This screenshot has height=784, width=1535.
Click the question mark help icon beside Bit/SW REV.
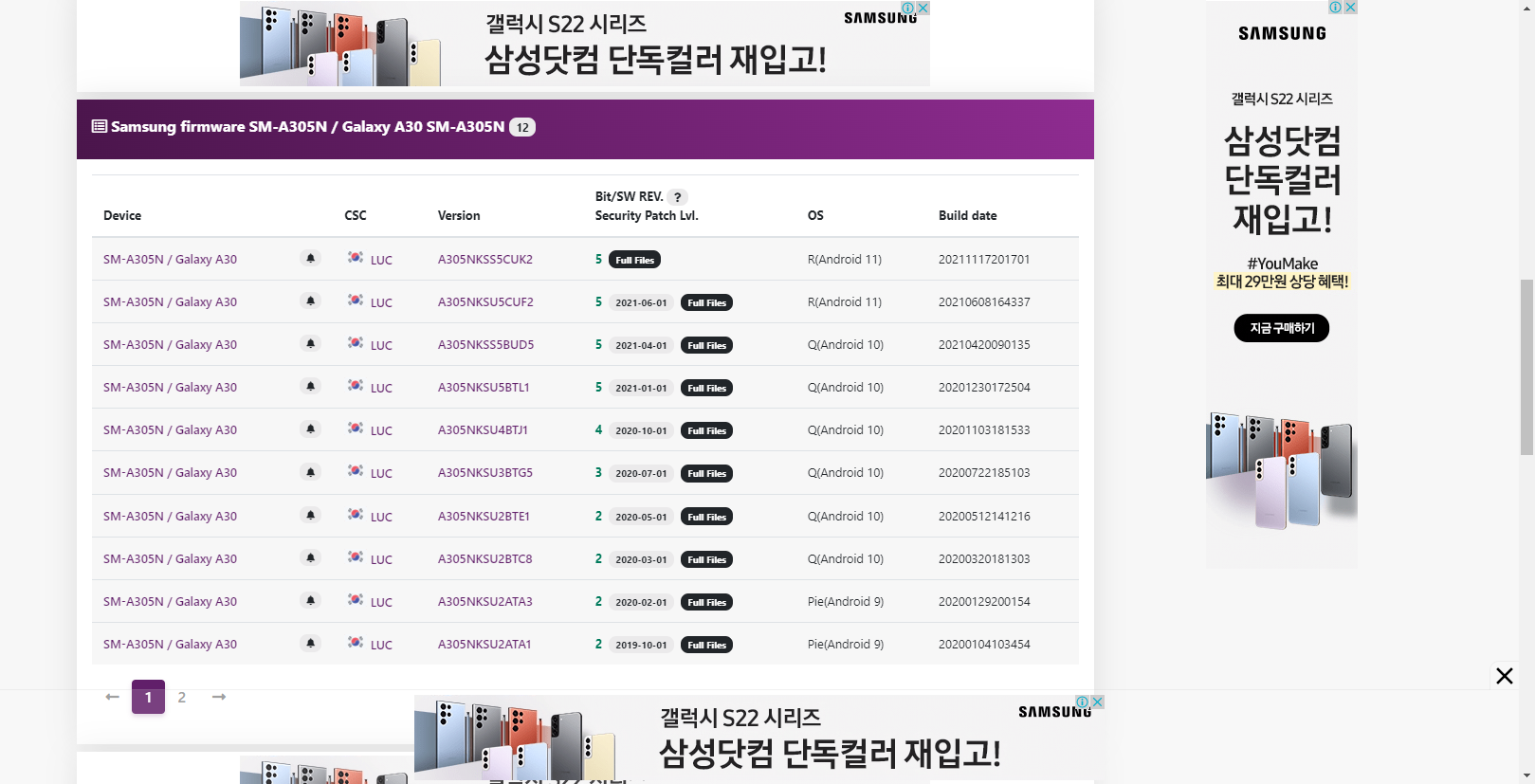point(677,197)
